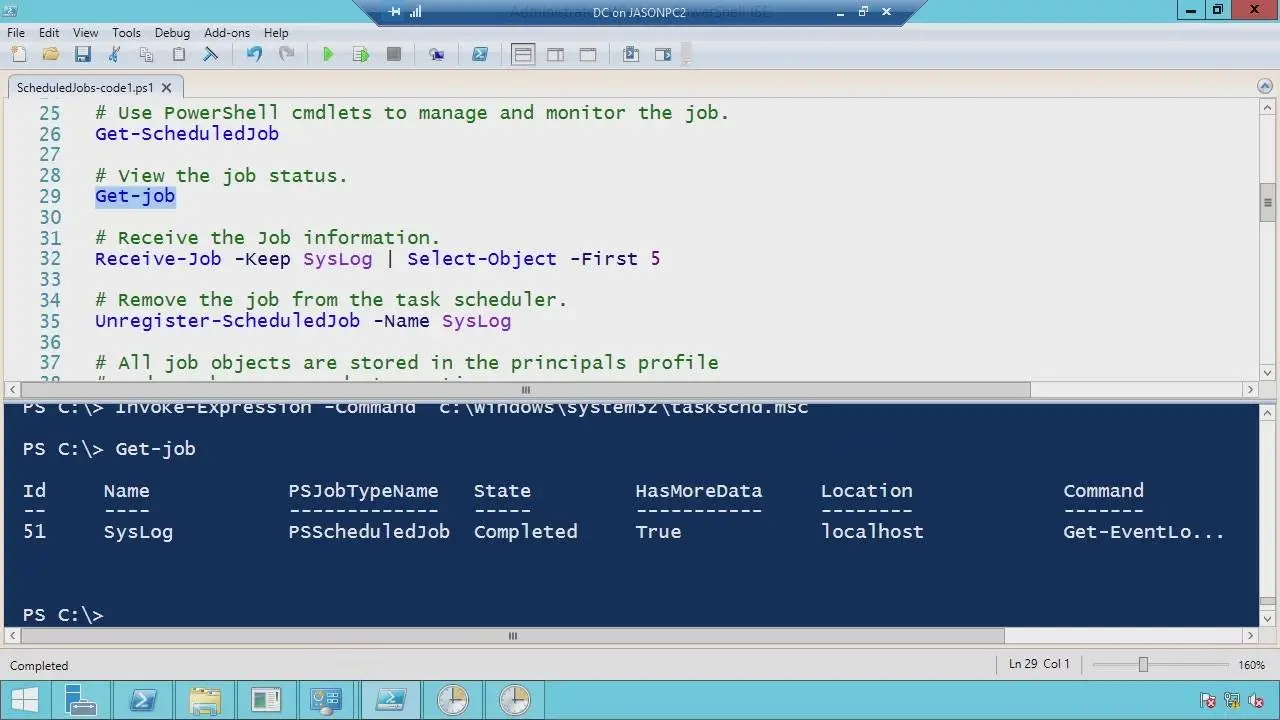Open New Remote PowerShell Tab
Viewport: 1280px width, 720px height.
click(x=436, y=54)
